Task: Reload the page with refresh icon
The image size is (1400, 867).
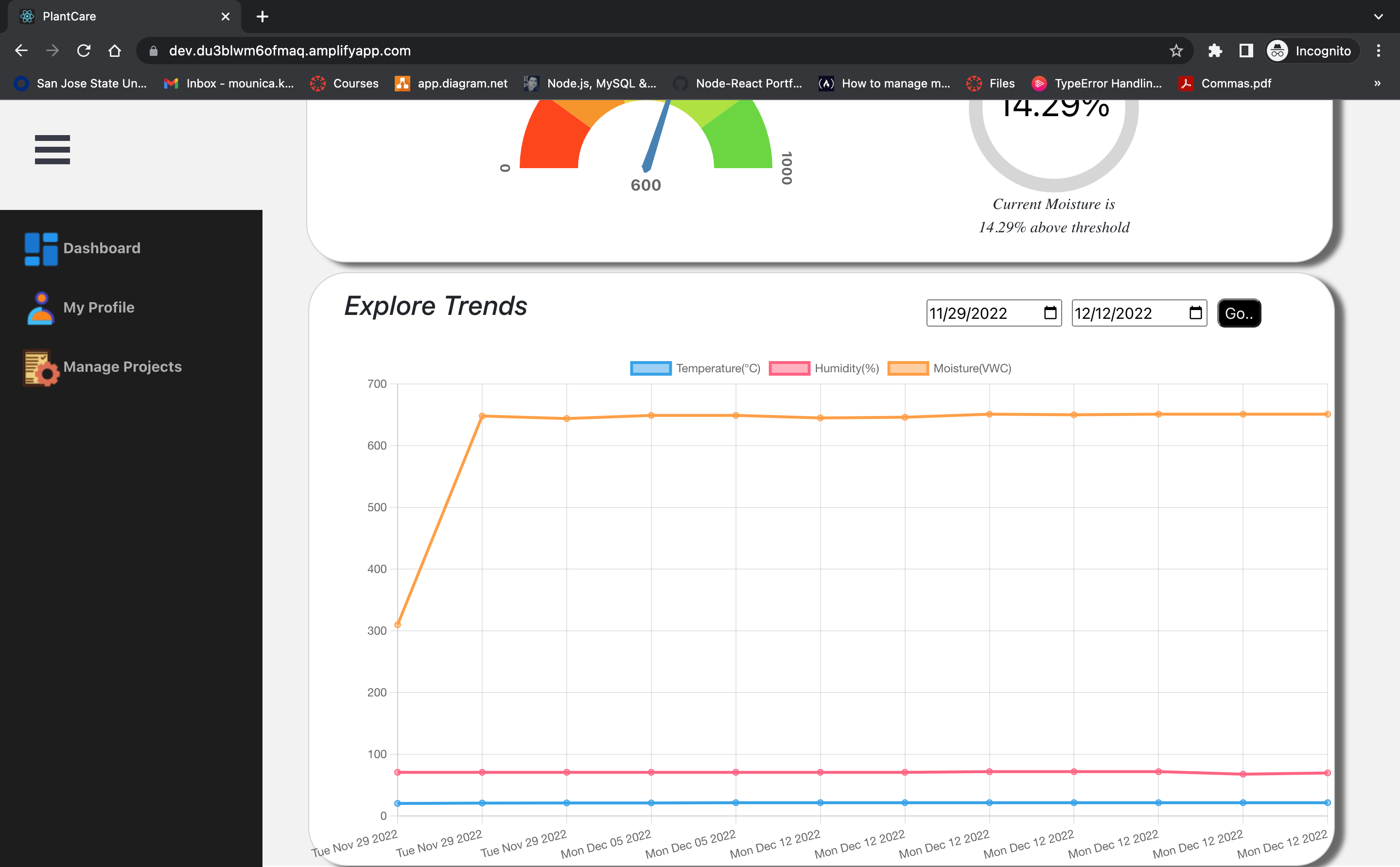Action: [84, 51]
